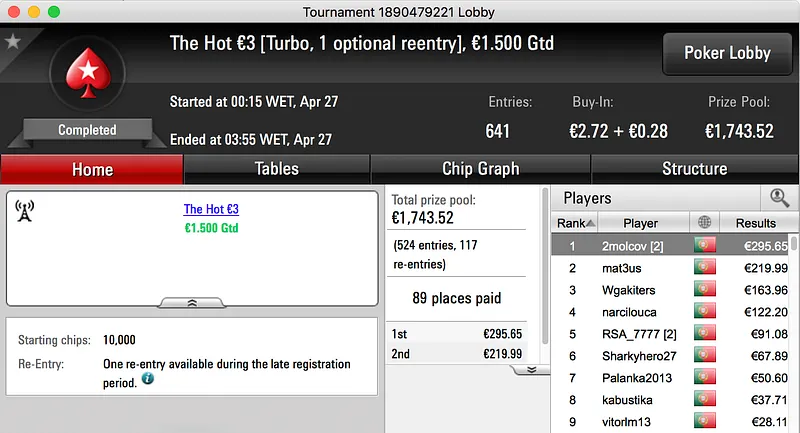Click Portugal flag next to 2molcov
800x433 pixels.
coord(704,246)
